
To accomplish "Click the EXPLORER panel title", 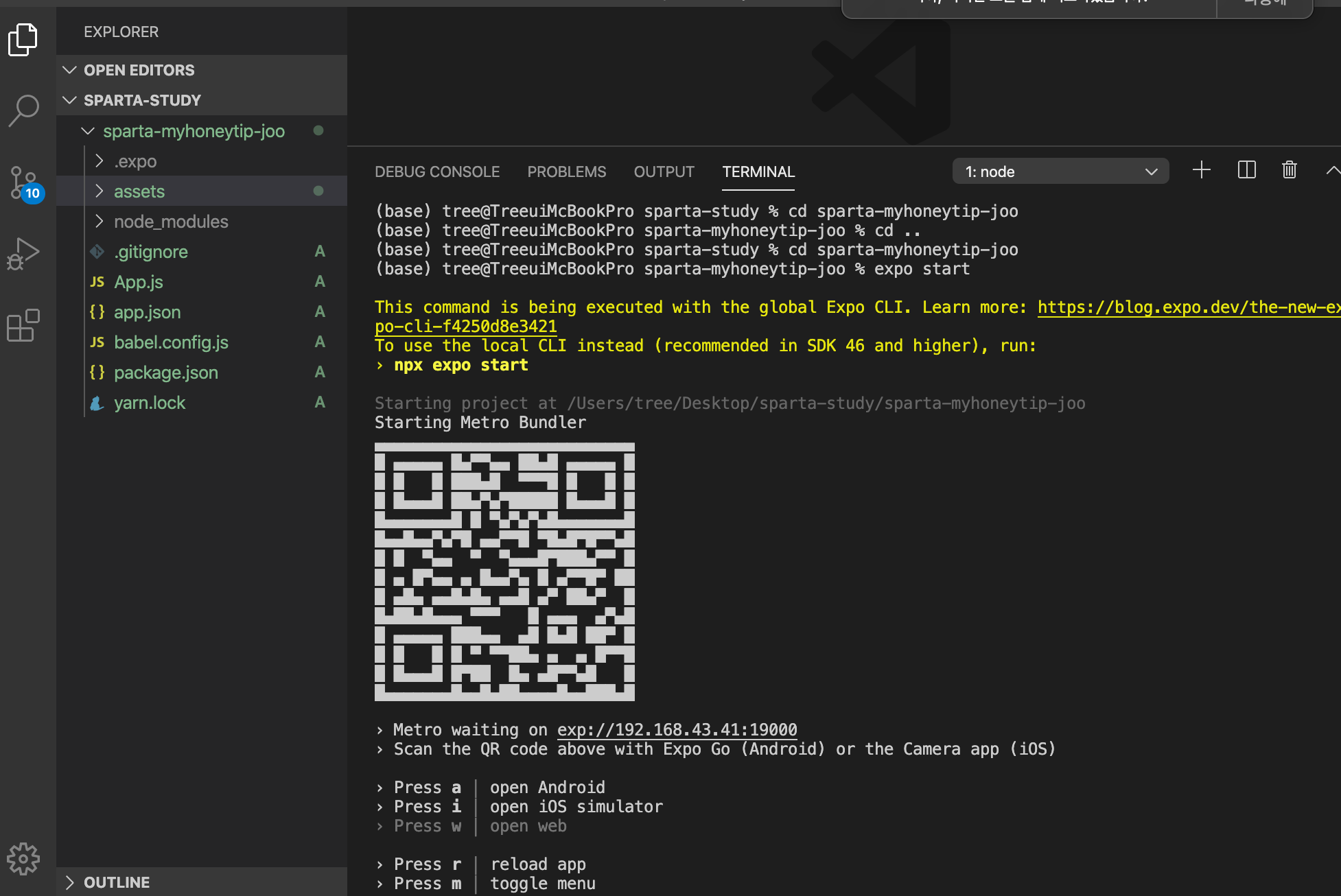I will click(121, 32).
